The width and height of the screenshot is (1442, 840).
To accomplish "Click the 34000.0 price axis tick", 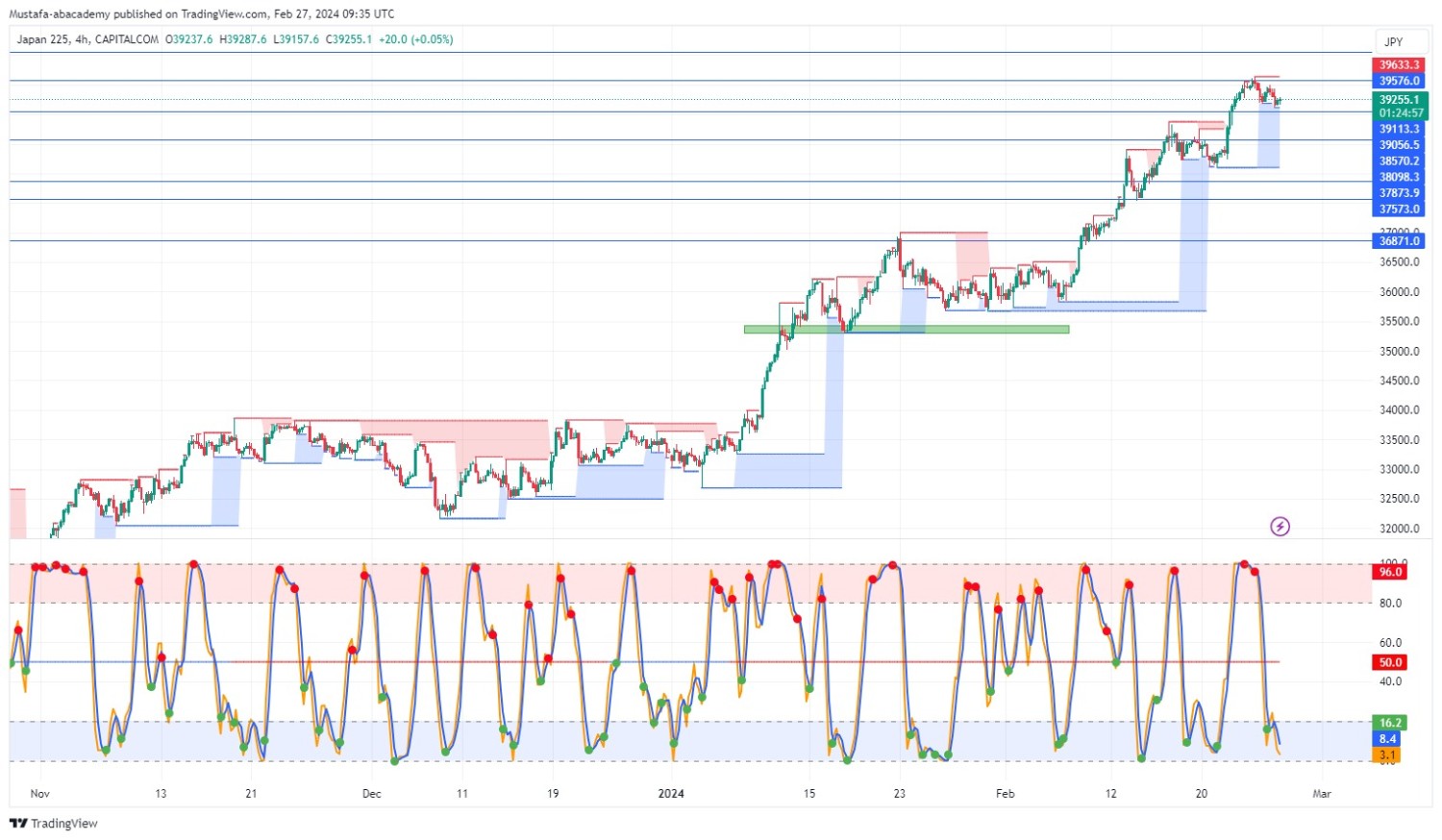I will (x=1399, y=410).
